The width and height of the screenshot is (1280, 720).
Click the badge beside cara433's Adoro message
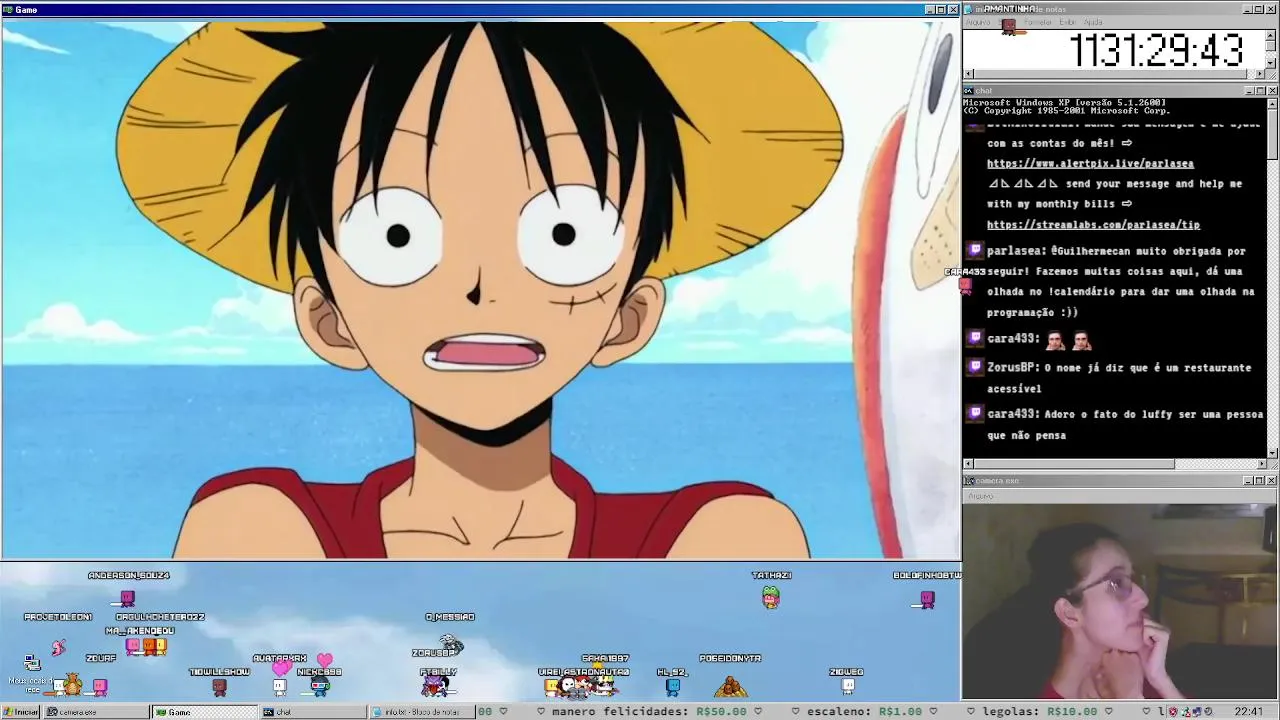pyautogui.click(x=976, y=413)
